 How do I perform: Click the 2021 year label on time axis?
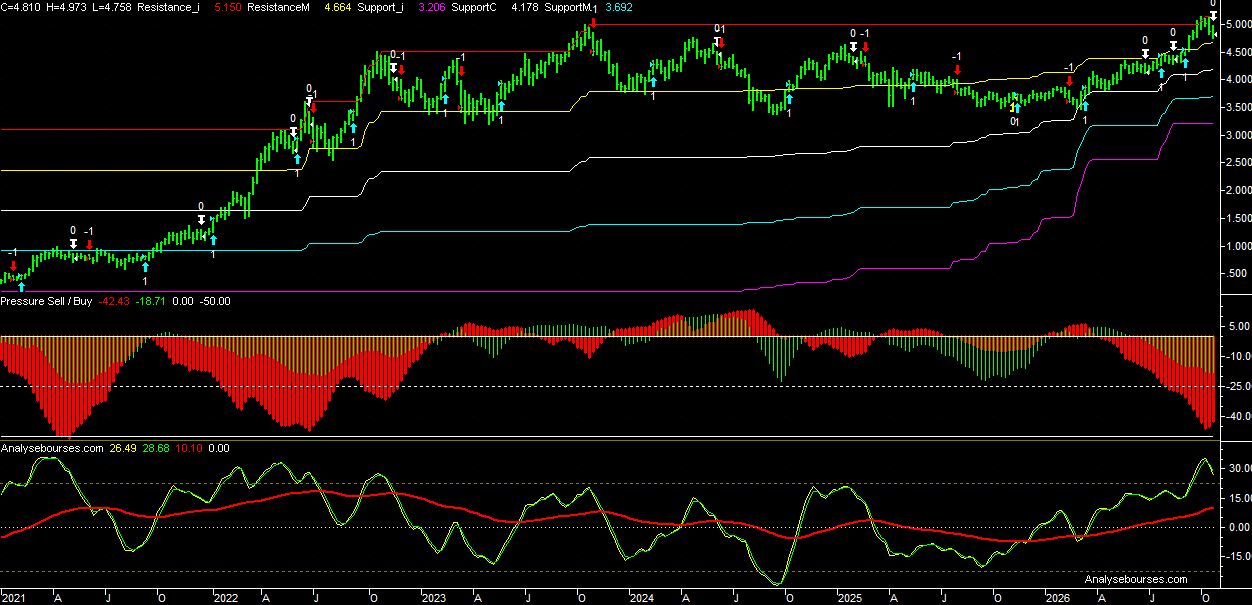pos(12,598)
